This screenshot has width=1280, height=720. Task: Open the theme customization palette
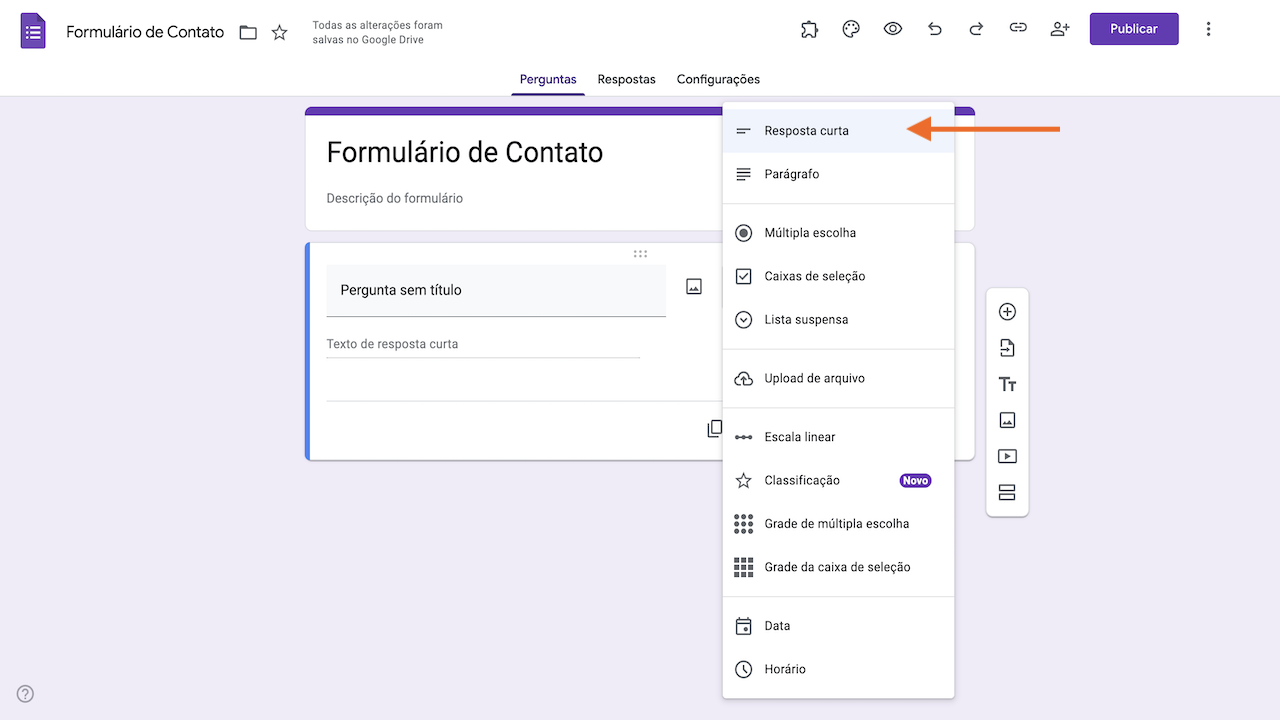(851, 29)
